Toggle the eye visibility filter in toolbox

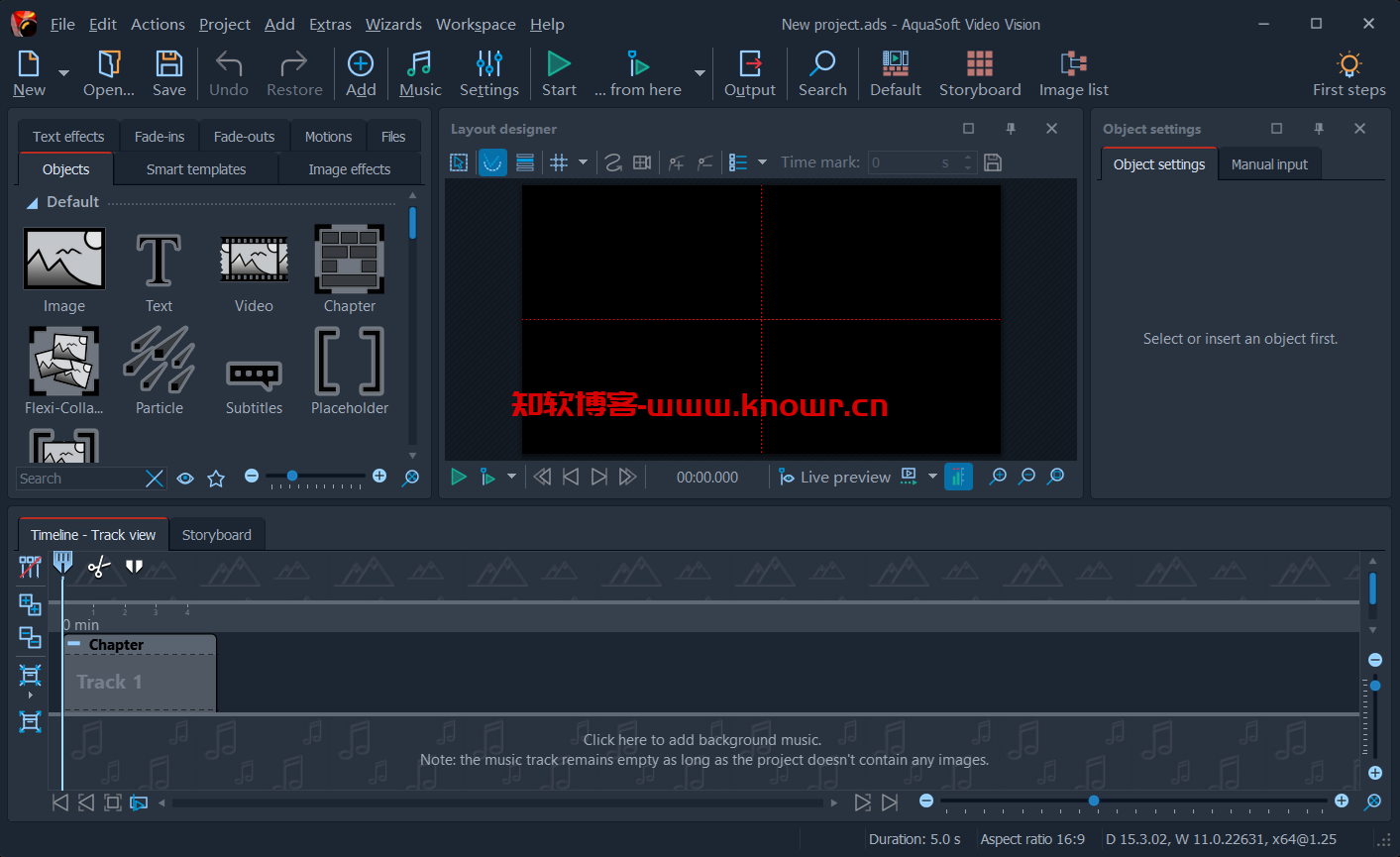tap(185, 479)
